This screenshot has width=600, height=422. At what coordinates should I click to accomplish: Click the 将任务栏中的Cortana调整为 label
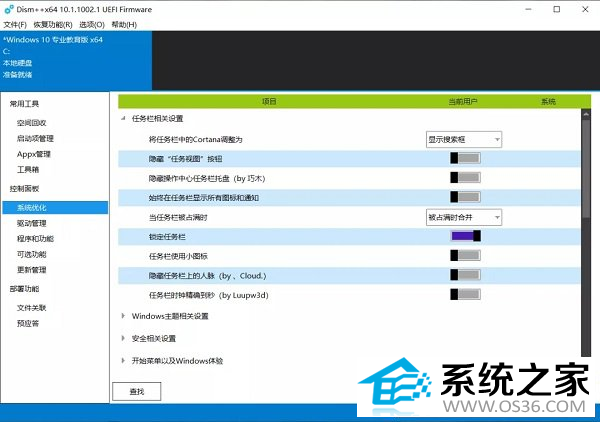196,140
